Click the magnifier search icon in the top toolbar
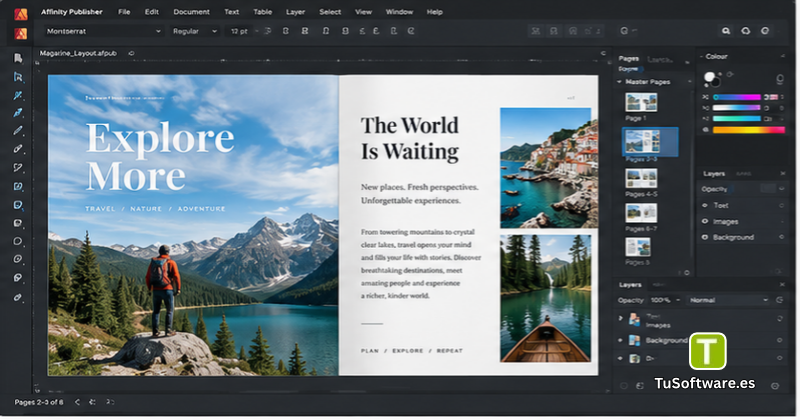 (x=726, y=31)
